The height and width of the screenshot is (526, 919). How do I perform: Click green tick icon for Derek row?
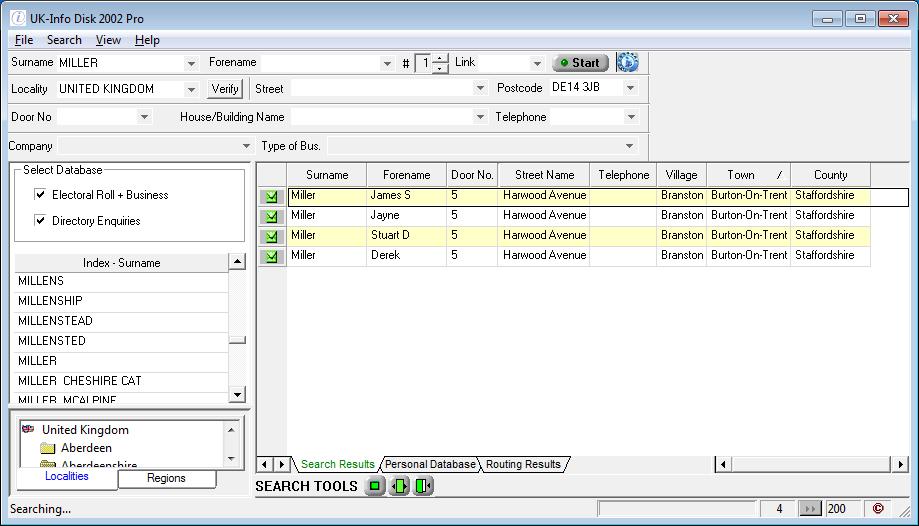click(271, 257)
